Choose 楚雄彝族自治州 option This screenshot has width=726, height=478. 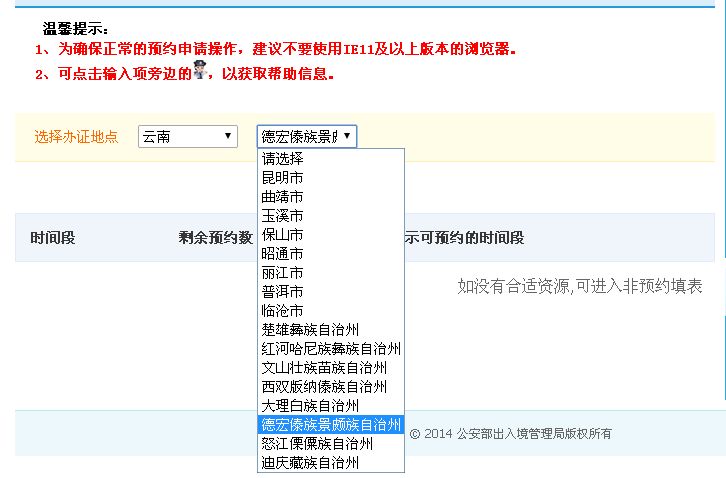coord(331,330)
